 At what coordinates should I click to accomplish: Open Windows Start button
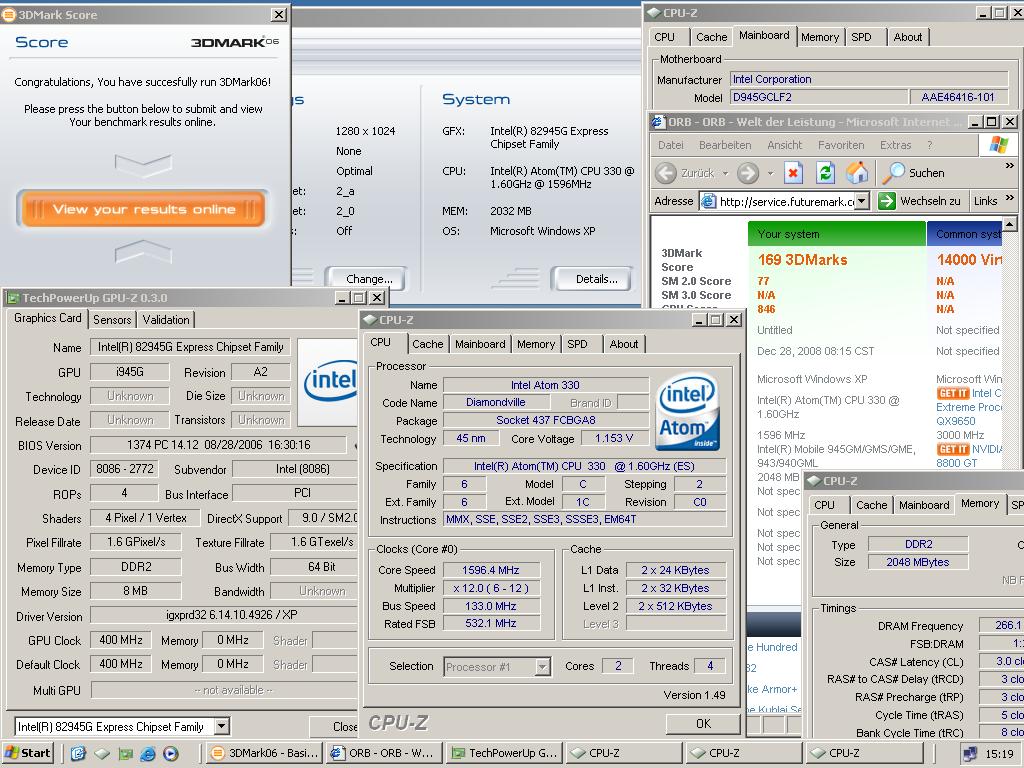[27, 754]
